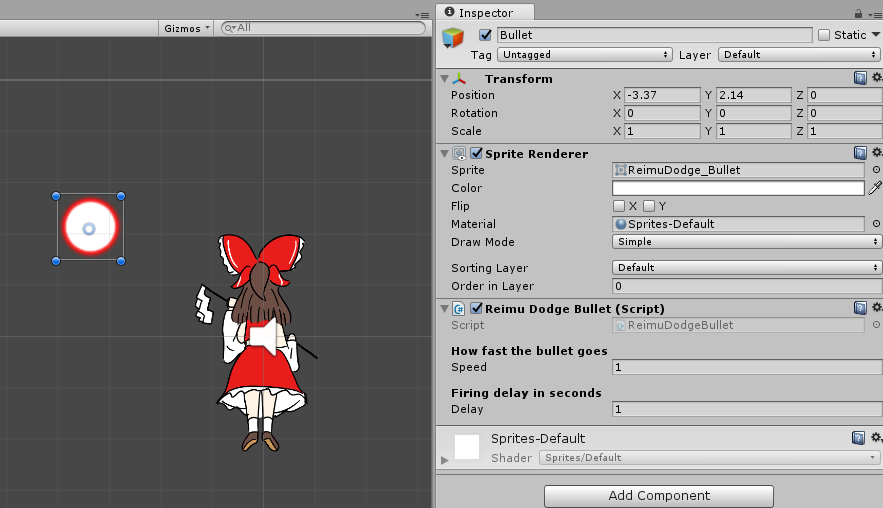
Task: Click the Material field Sprites-Default
Action: tap(738, 224)
